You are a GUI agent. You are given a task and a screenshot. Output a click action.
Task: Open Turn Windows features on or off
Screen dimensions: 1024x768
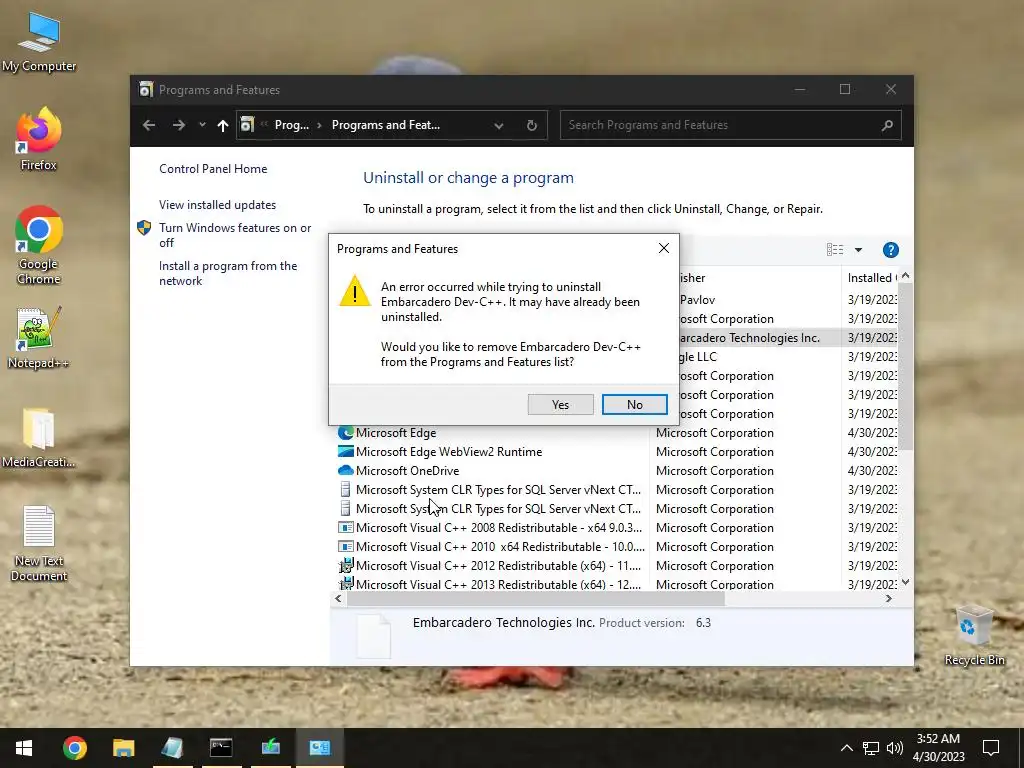pos(235,234)
